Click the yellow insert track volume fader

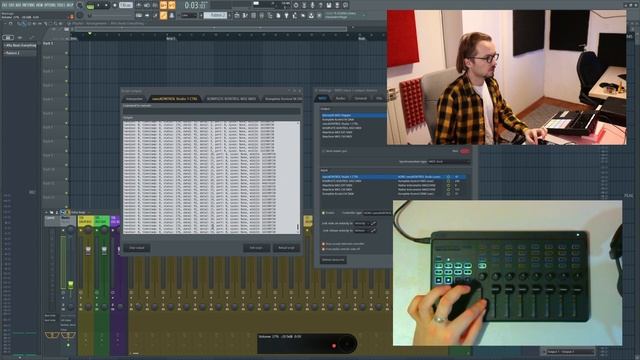88,250
